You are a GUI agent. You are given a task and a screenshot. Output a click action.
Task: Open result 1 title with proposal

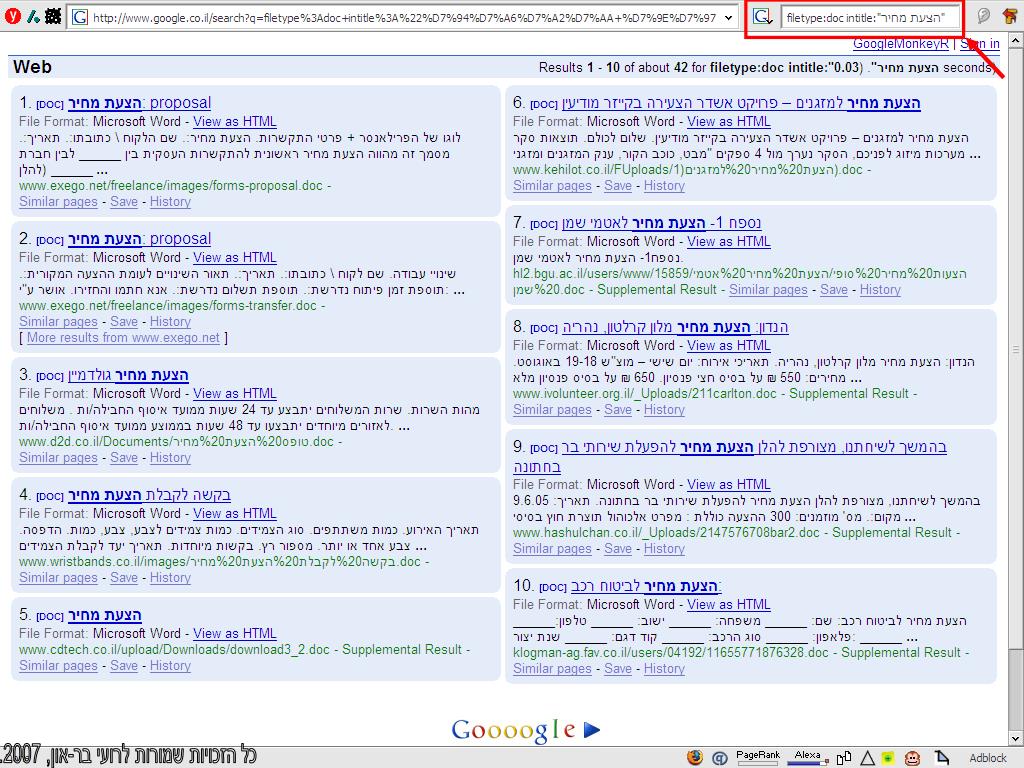[140, 103]
